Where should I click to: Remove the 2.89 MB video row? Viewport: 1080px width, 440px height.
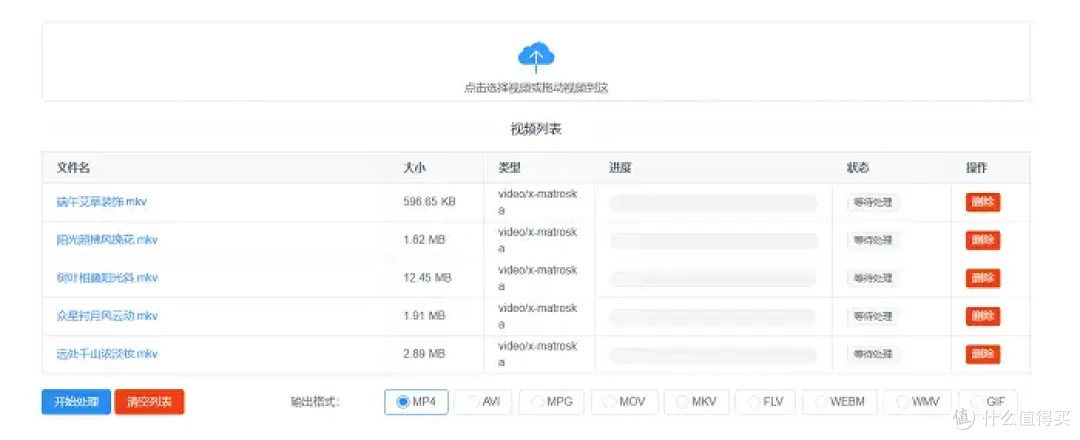pos(983,354)
